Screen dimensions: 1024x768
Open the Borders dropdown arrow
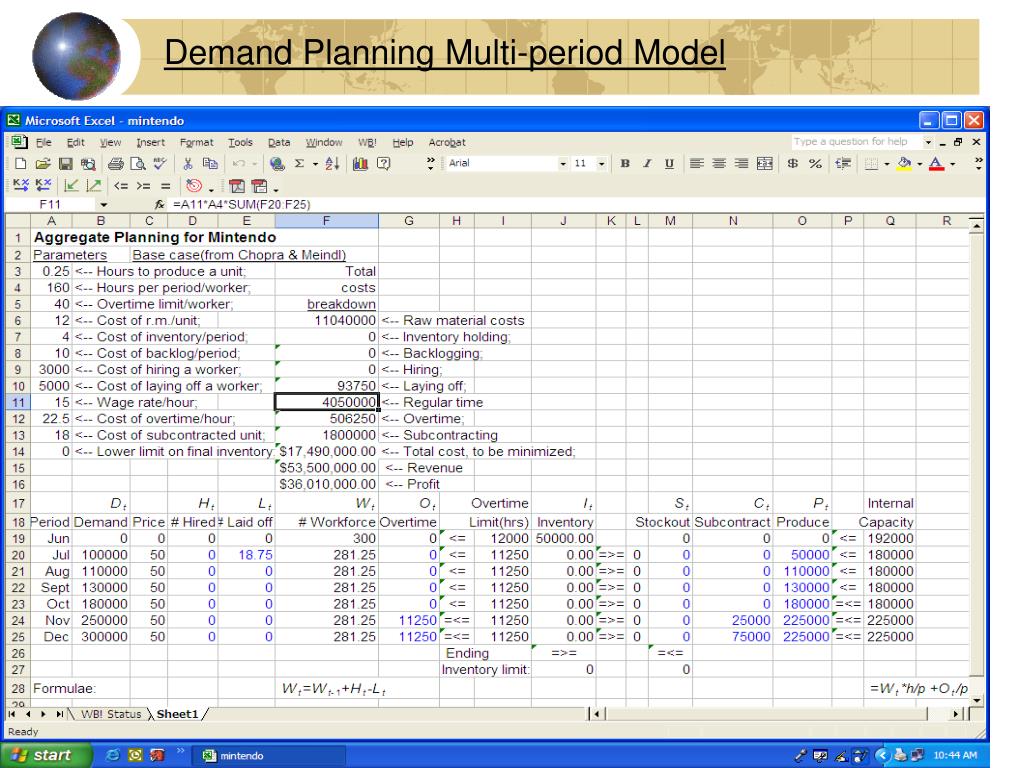pyautogui.click(x=887, y=164)
